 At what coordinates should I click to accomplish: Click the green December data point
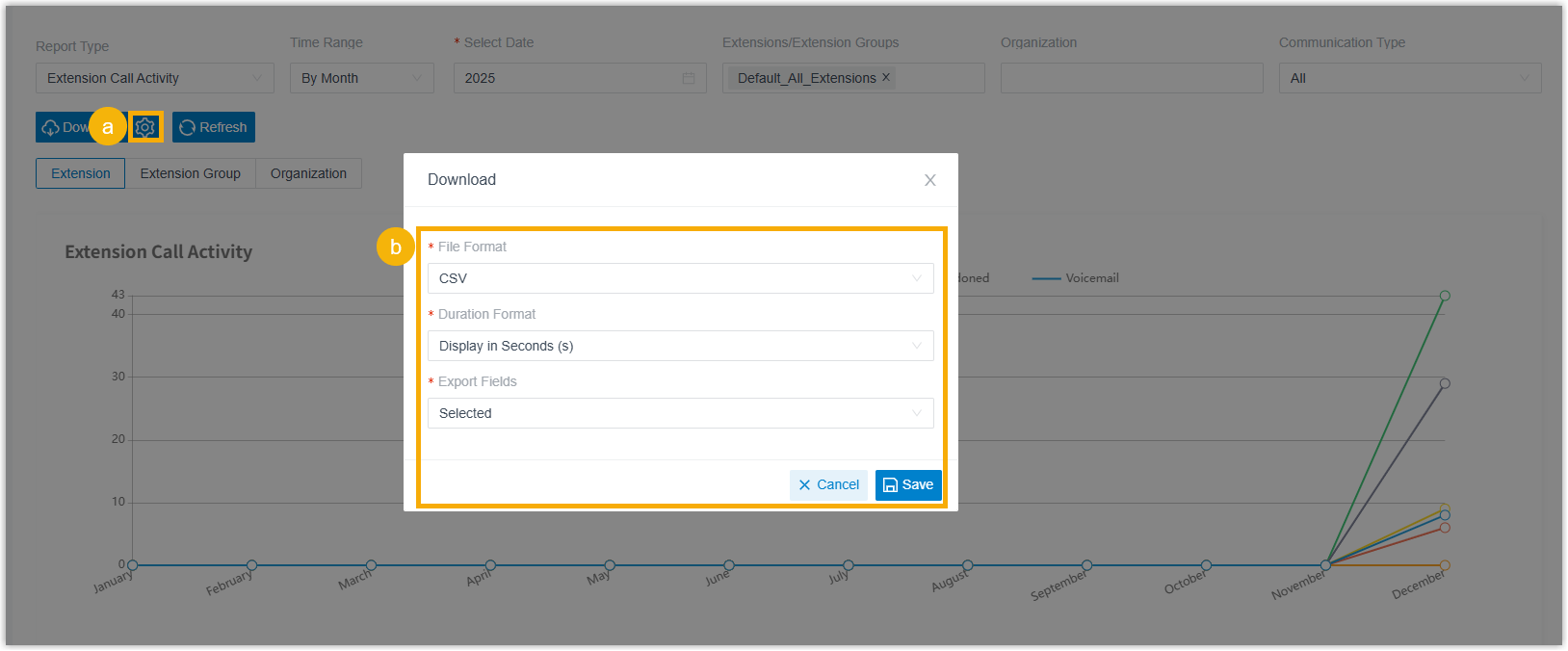click(x=1444, y=296)
